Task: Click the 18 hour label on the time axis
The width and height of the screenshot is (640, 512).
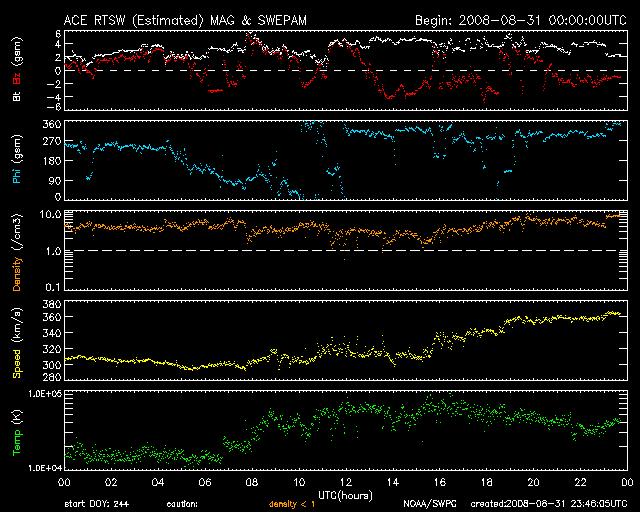Action: 487,482
